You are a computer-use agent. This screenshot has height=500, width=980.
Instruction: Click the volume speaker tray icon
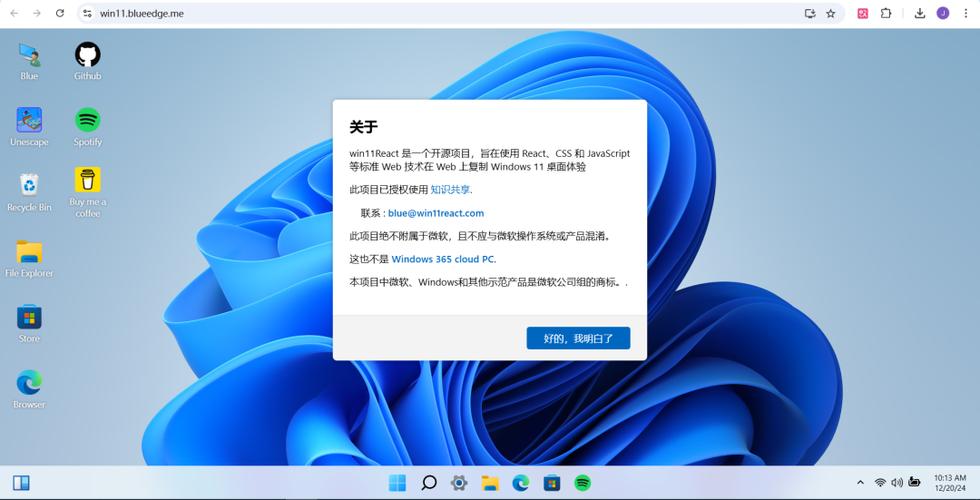pyautogui.click(x=897, y=482)
